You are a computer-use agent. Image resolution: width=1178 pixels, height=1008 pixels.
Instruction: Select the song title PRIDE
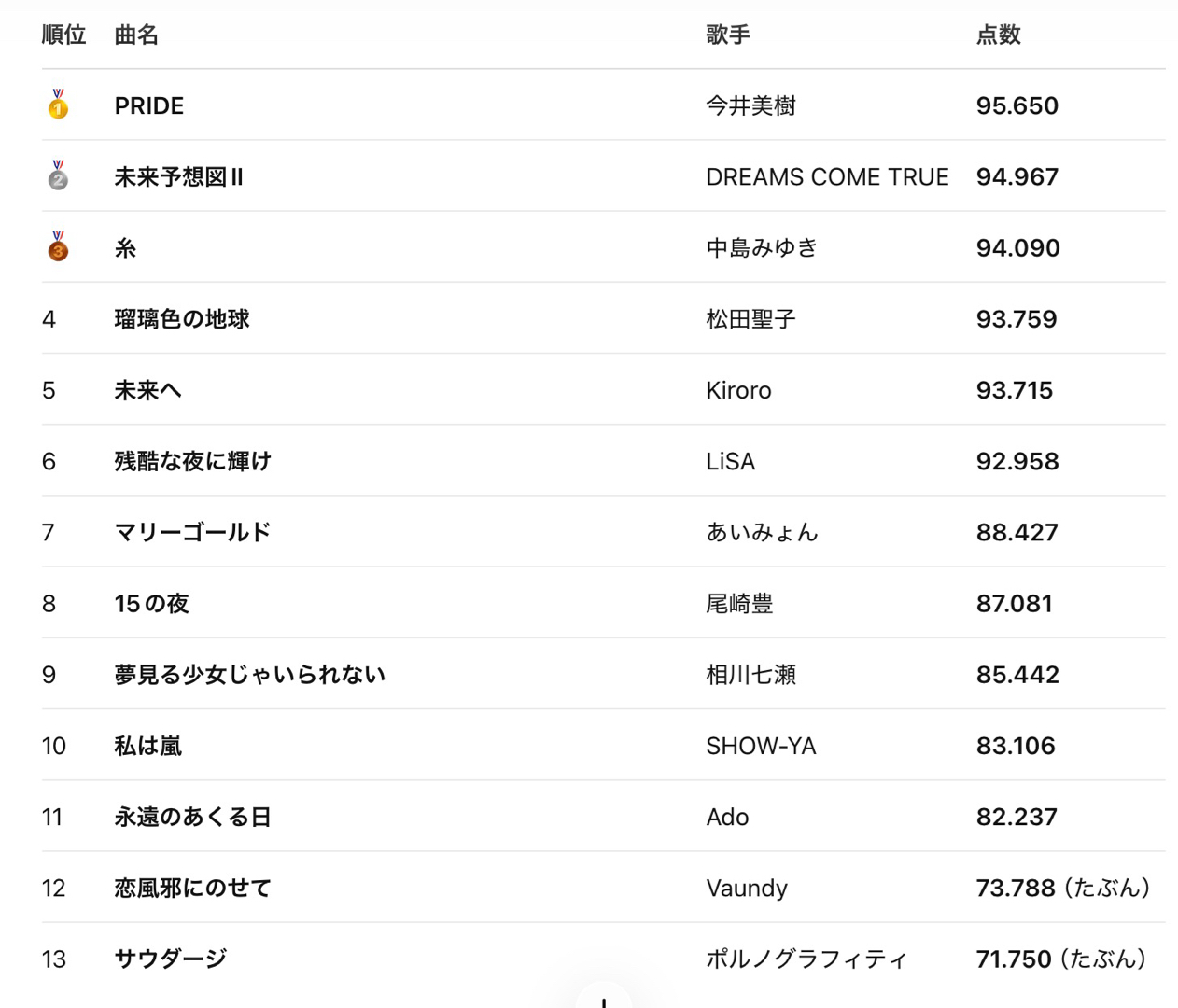click(x=149, y=105)
